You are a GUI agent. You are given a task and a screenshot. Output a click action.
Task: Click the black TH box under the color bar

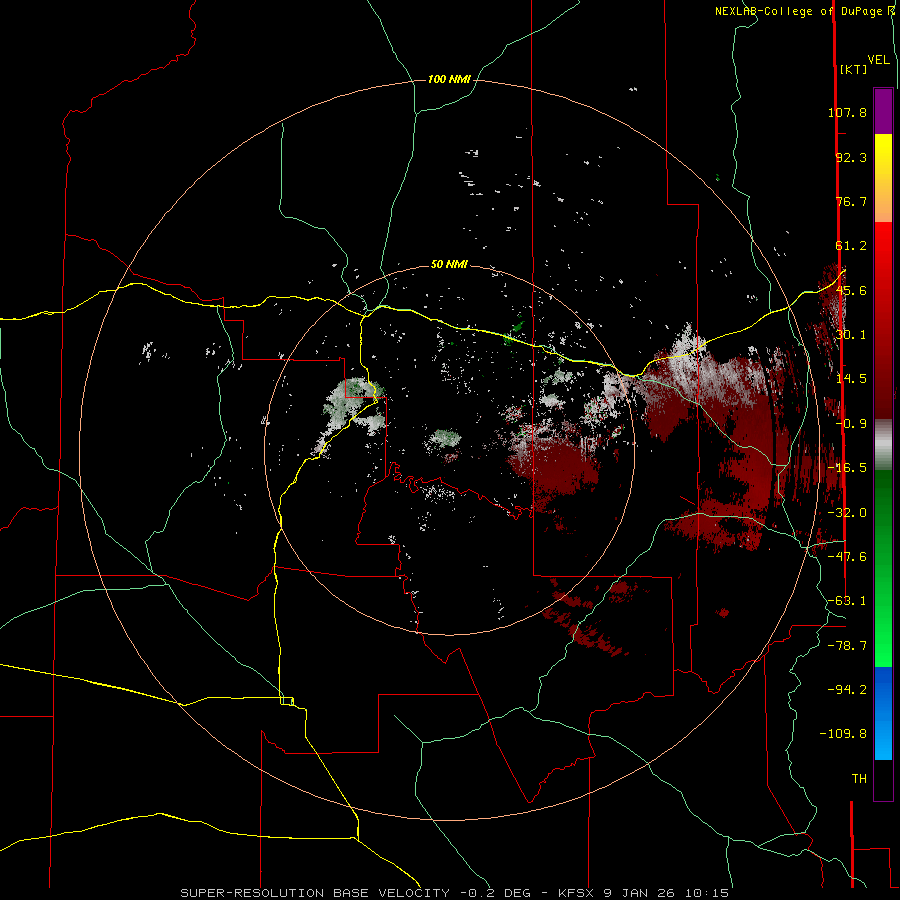[883, 780]
